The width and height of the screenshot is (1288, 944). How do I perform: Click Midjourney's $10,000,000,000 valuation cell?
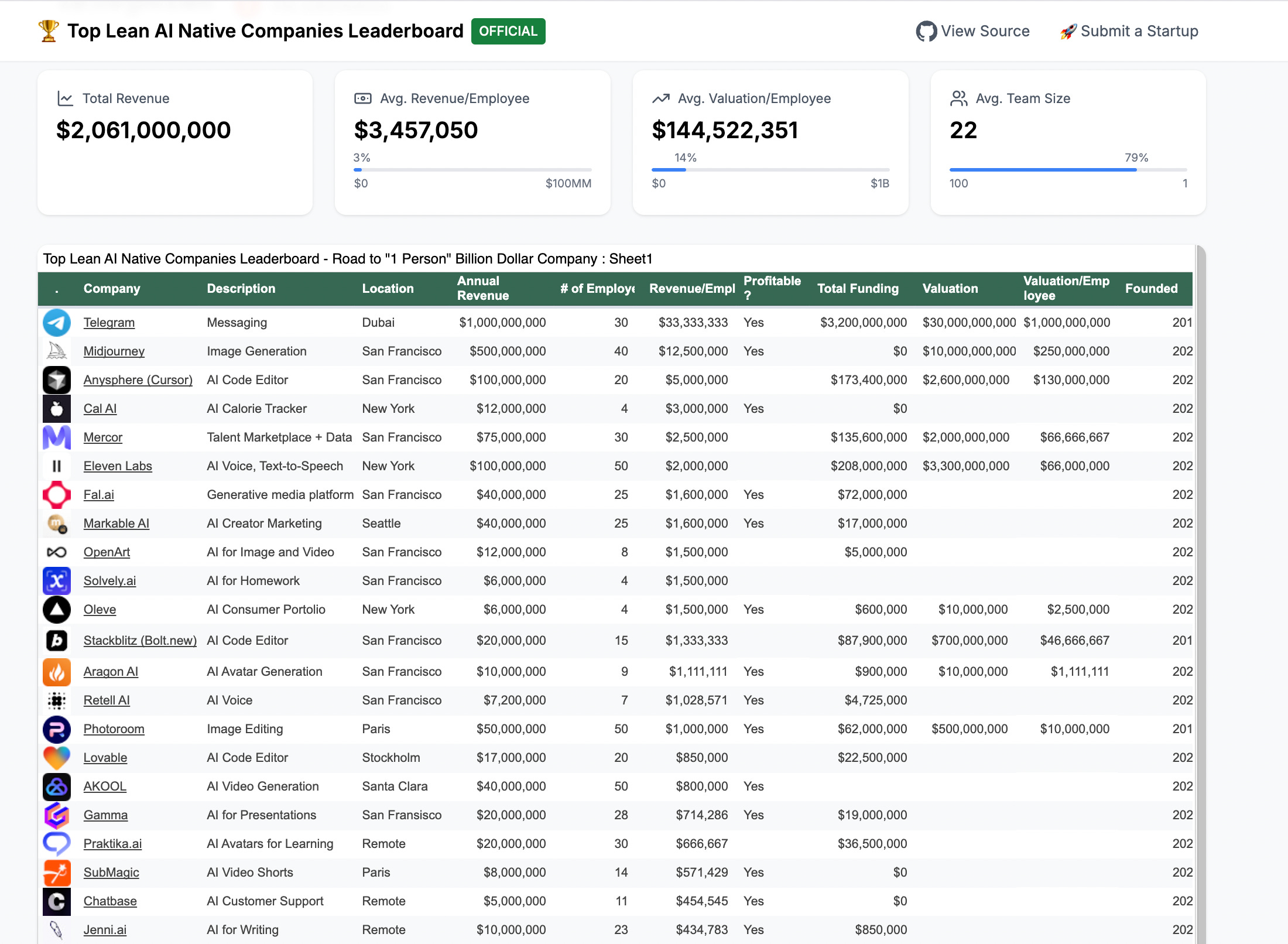pyautogui.click(x=969, y=351)
